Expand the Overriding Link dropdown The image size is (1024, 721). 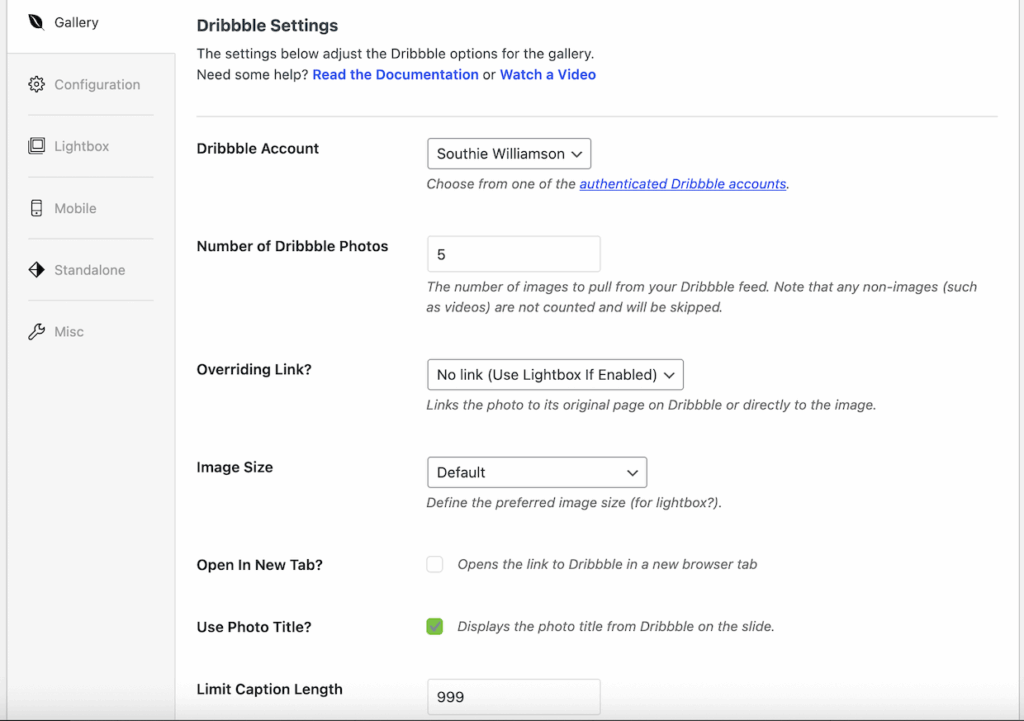pos(555,374)
